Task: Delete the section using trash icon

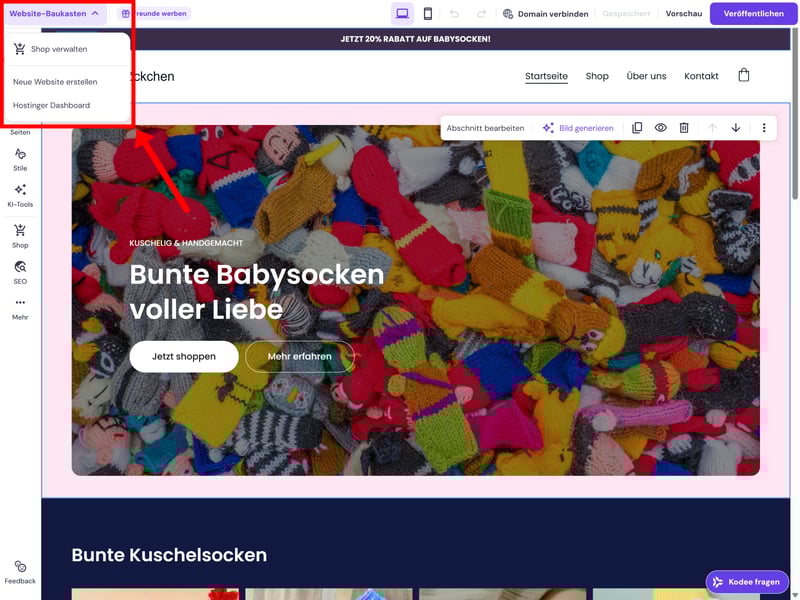Action: pyautogui.click(x=684, y=128)
